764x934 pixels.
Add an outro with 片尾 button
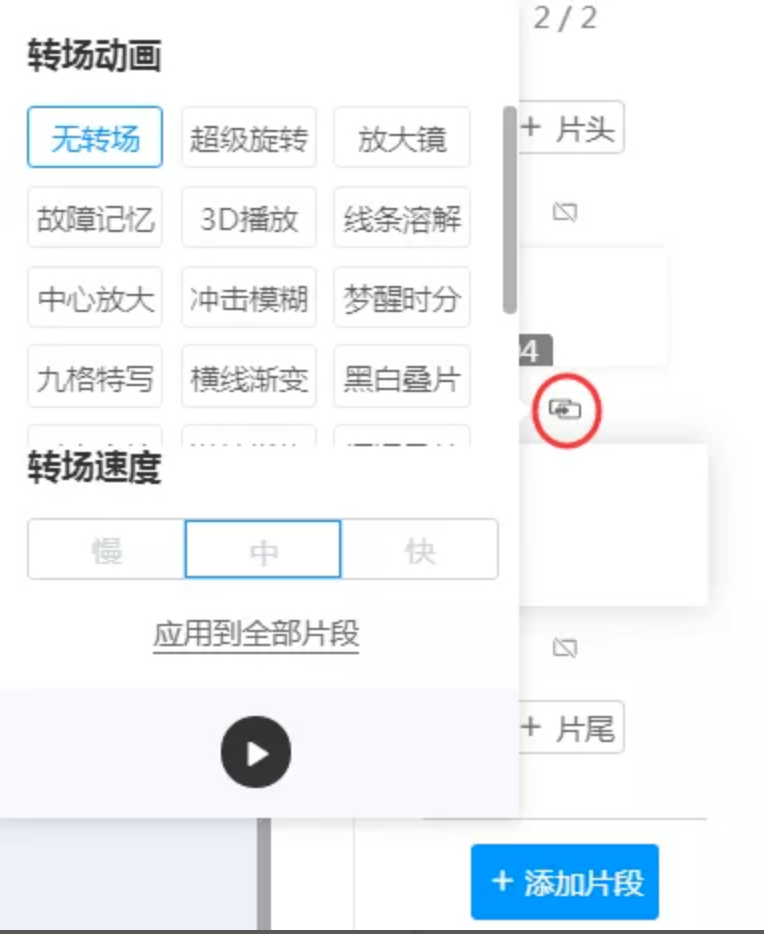pyautogui.click(x=570, y=727)
